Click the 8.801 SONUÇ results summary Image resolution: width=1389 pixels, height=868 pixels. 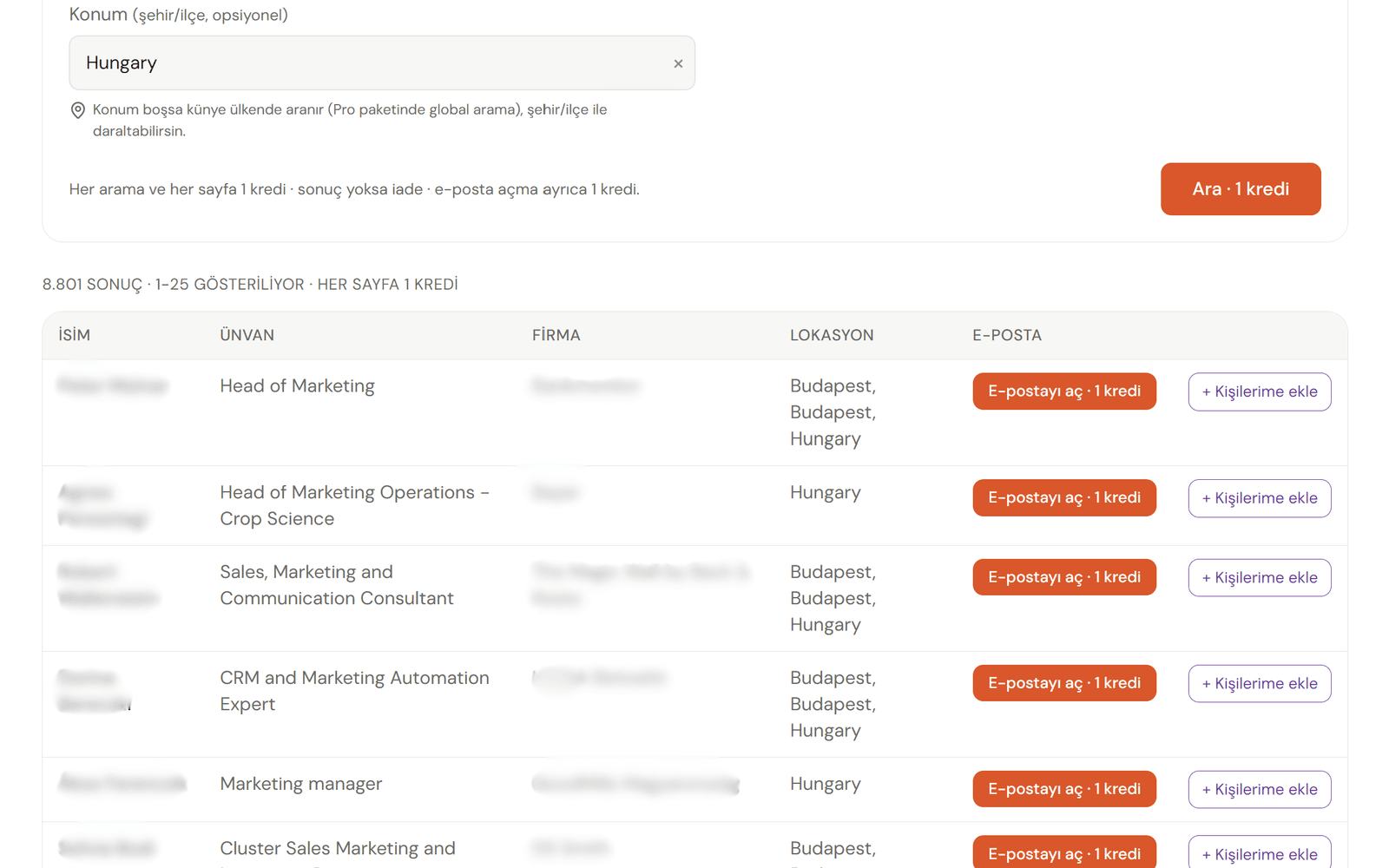click(250, 285)
